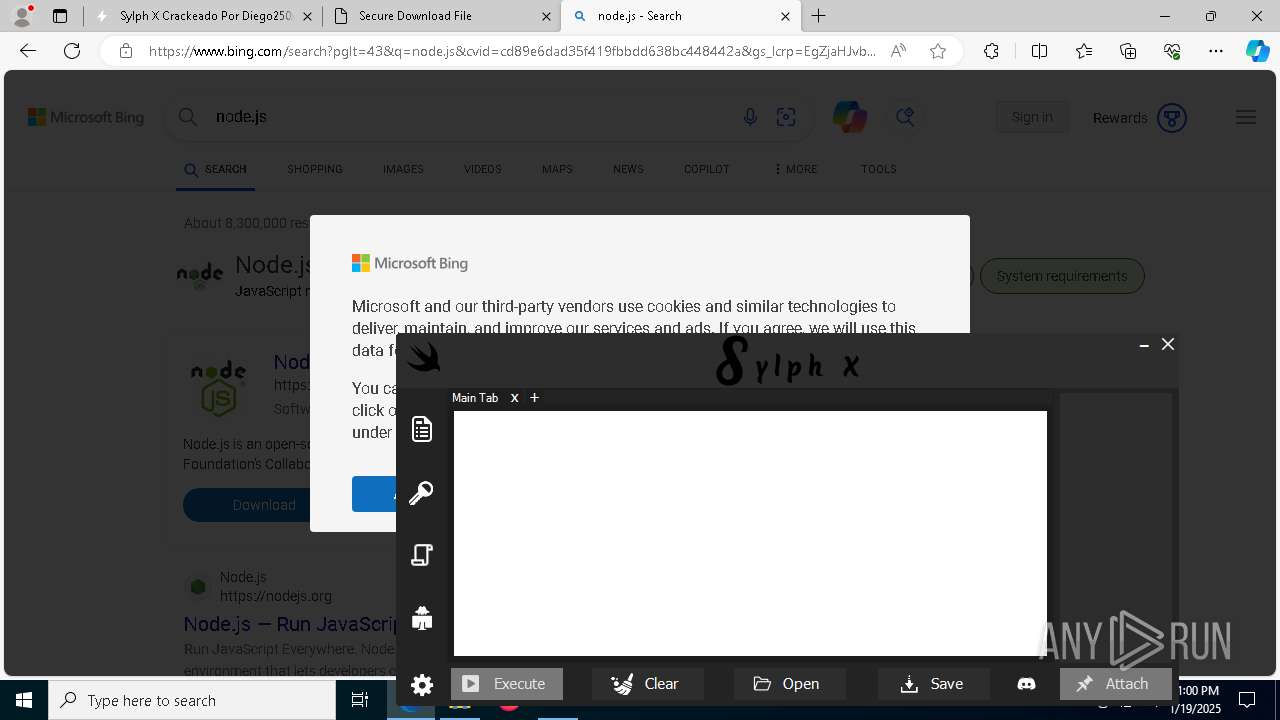Screen dimensions: 1280x720
Task: Open the script hub scroll icon in Sylph X
Action: coord(422,555)
